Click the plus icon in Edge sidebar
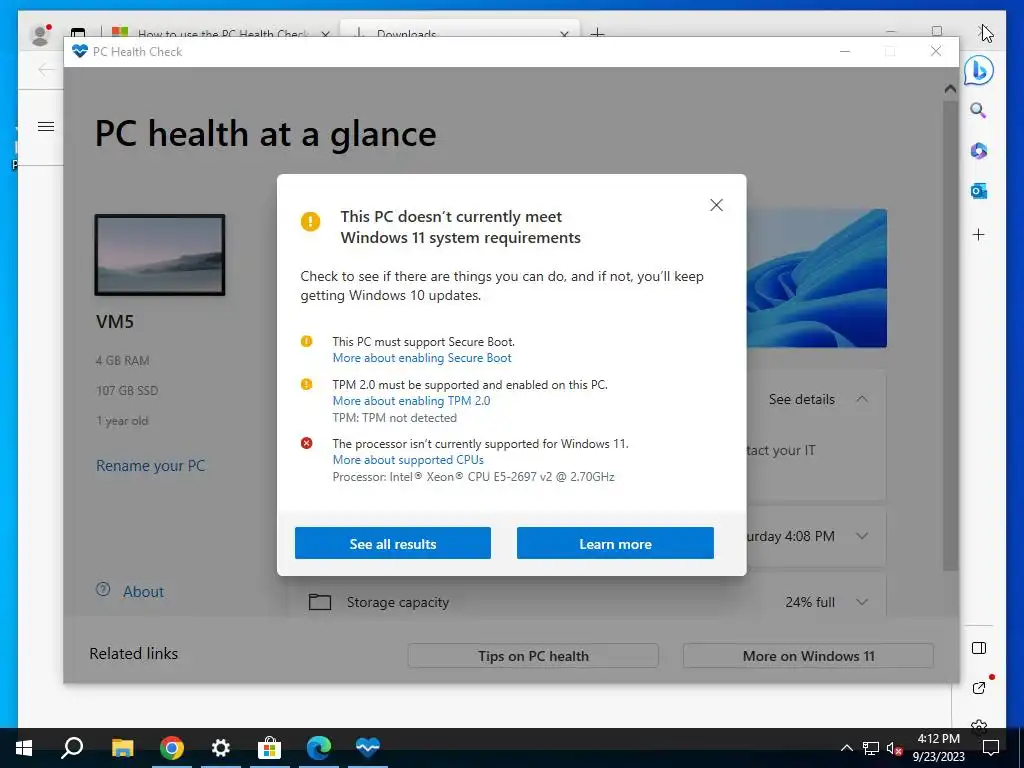The width and height of the screenshot is (1024, 768). click(x=978, y=234)
